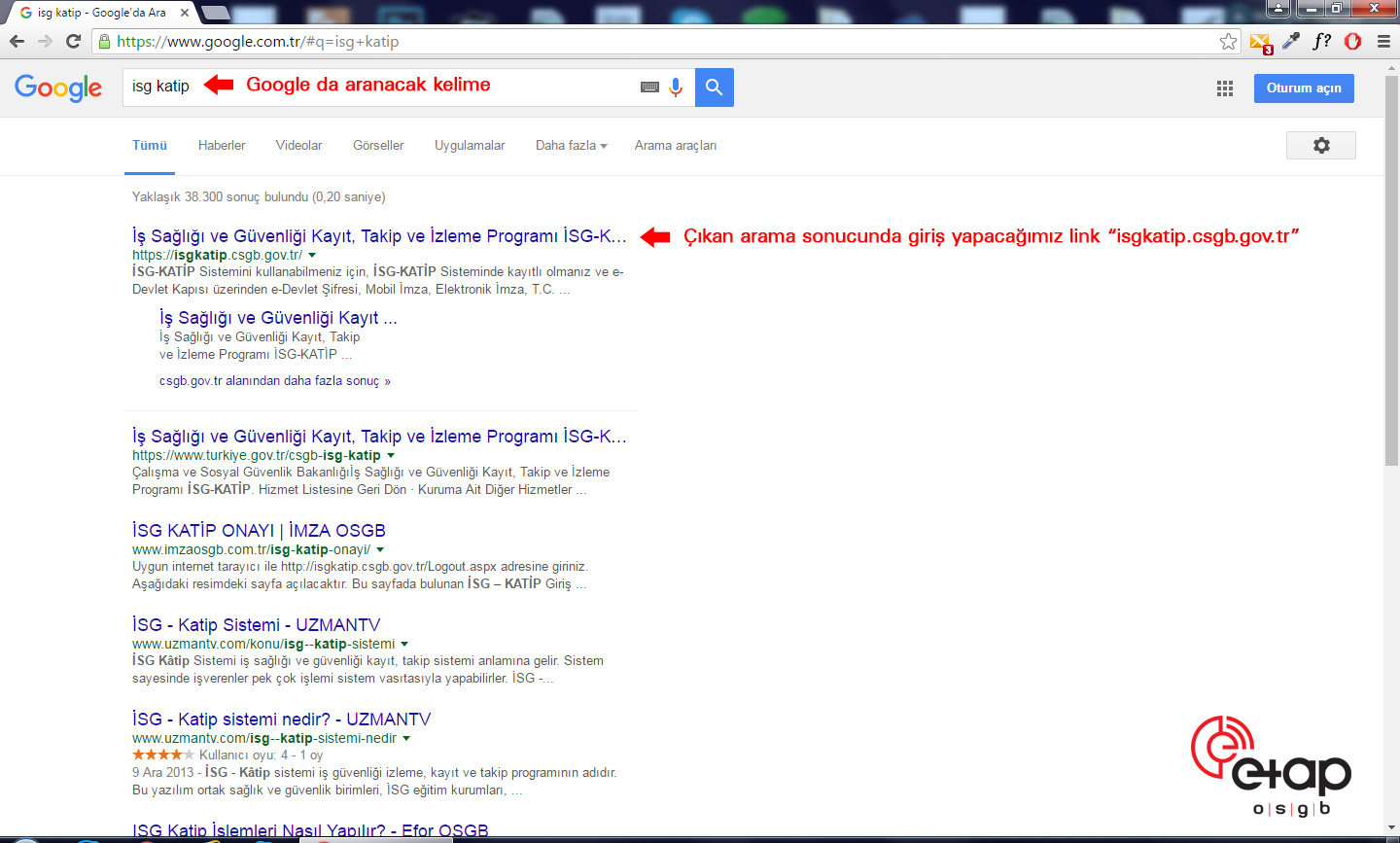The image size is (1400, 843).
Task: Open the f? font finder extension
Action: pyautogui.click(x=1321, y=41)
